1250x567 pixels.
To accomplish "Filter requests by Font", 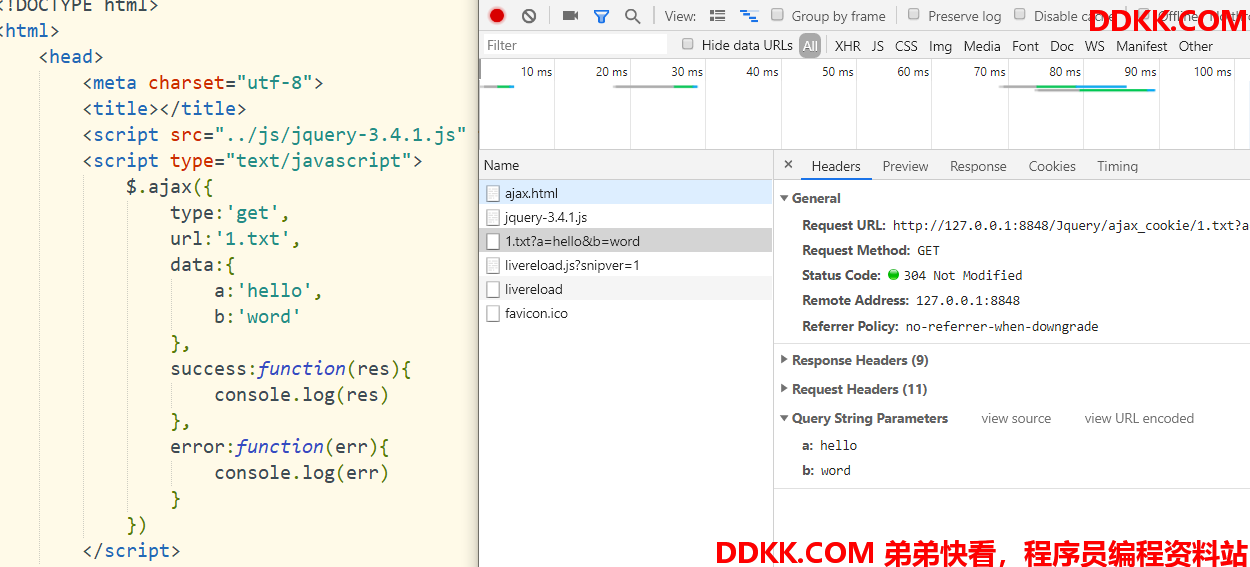I will click(x=1025, y=46).
